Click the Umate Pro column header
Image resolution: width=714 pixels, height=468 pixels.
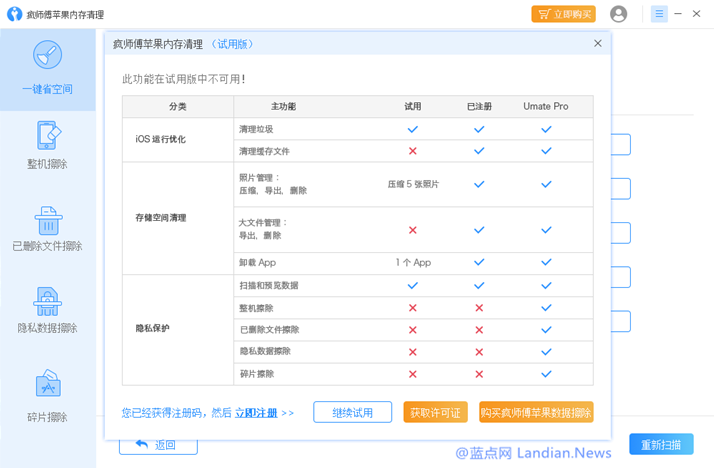click(x=546, y=106)
